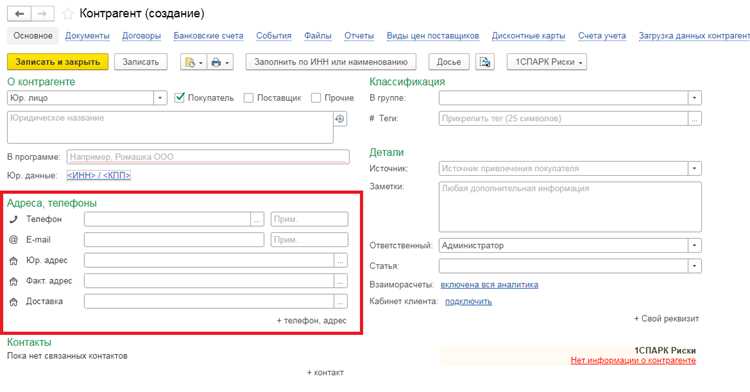Viewport: 750px width, 392px height.
Task: Open the Теги ellipsis button
Action: pos(695,119)
